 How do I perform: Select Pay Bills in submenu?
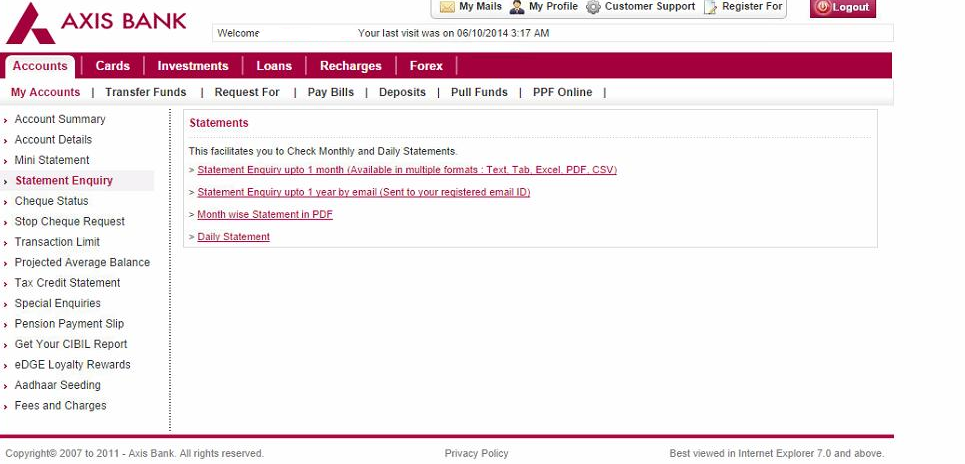coord(330,92)
